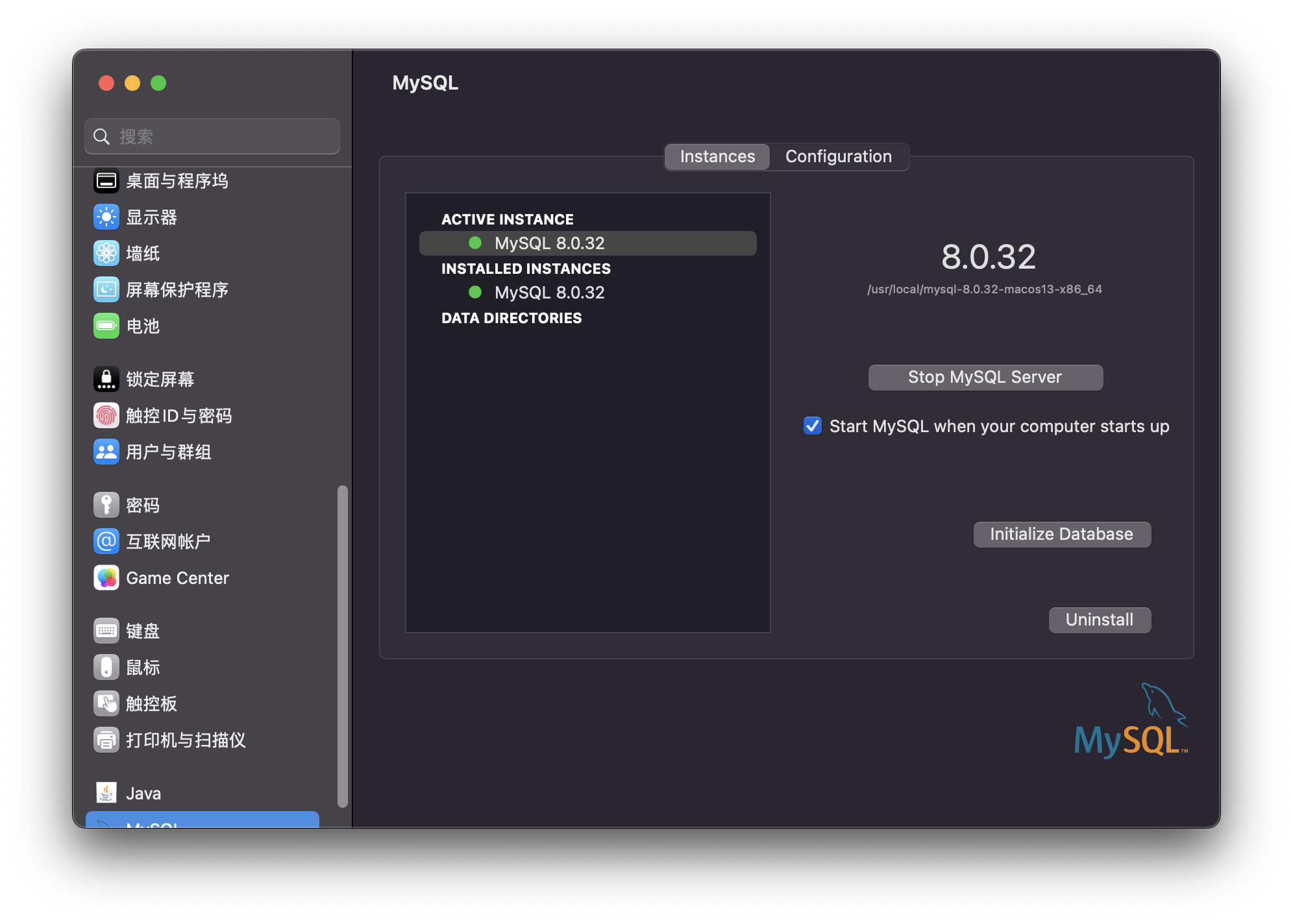Click the Touch ID fingerprint icon
Image resolution: width=1293 pixels, height=924 pixels.
click(x=106, y=415)
